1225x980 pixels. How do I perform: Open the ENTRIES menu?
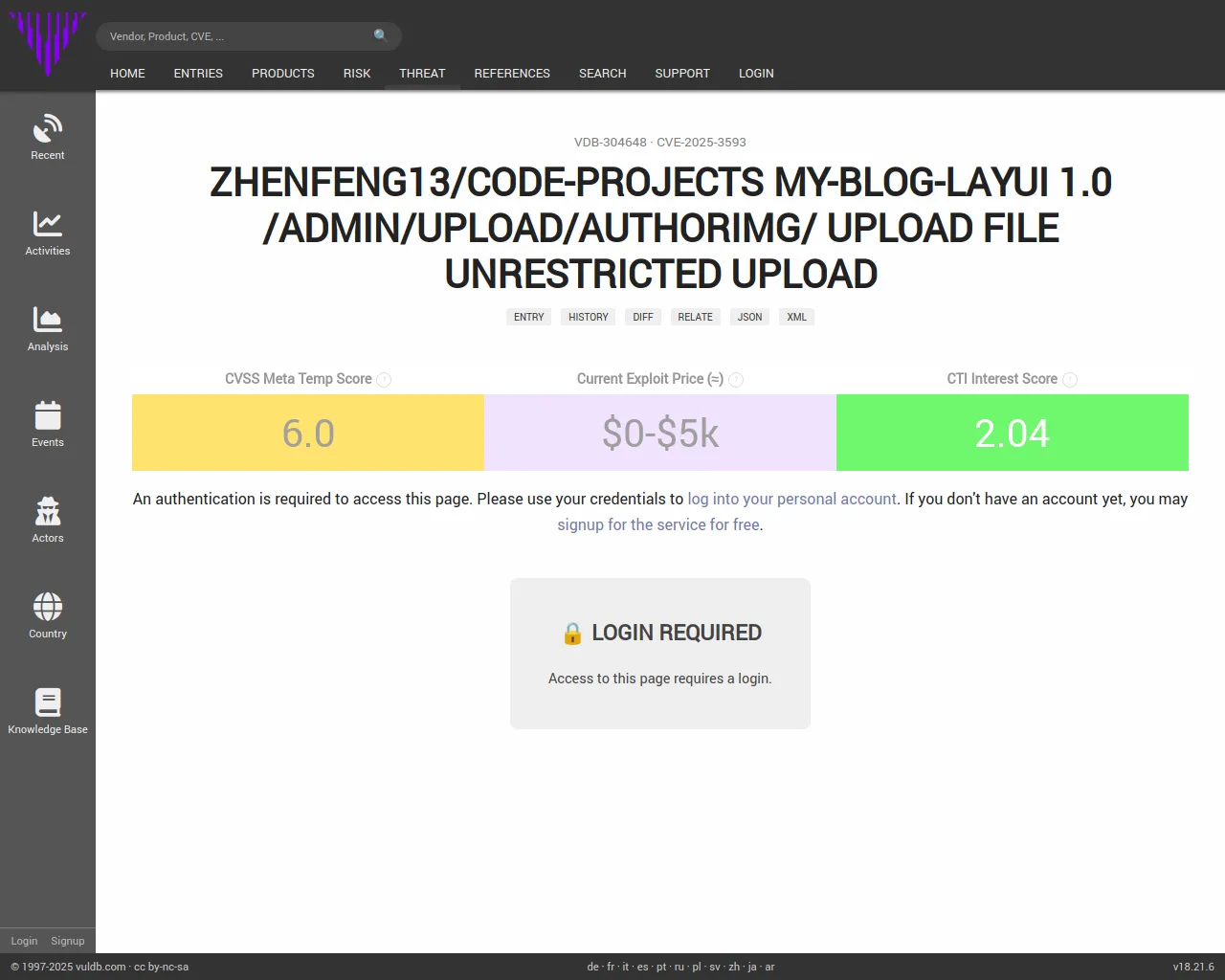pos(198,73)
